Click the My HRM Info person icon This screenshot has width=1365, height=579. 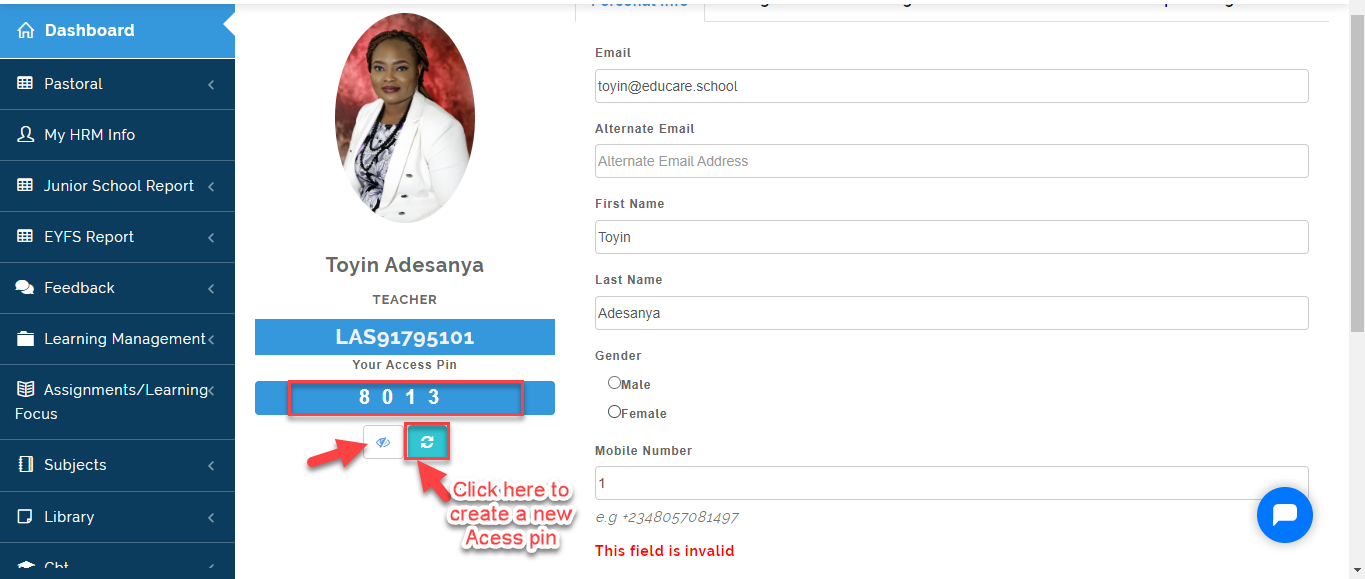click(26, 135)
